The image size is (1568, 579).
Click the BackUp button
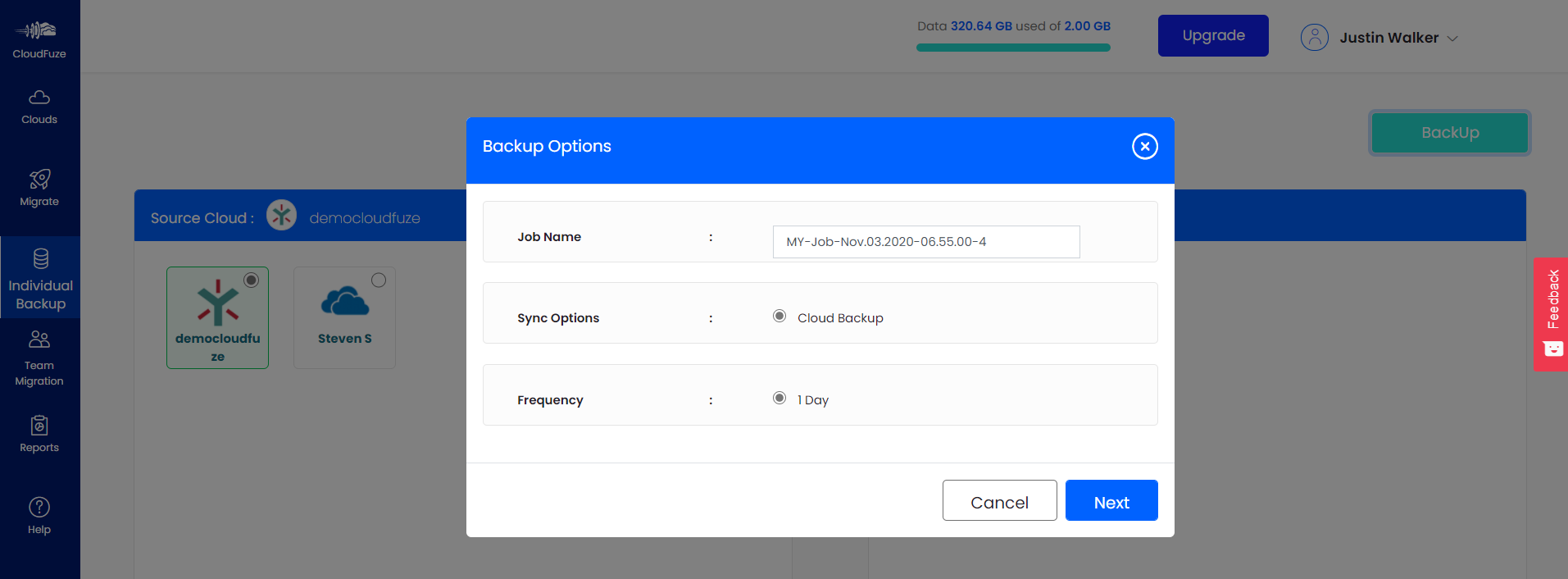(x=1450, y=132)
